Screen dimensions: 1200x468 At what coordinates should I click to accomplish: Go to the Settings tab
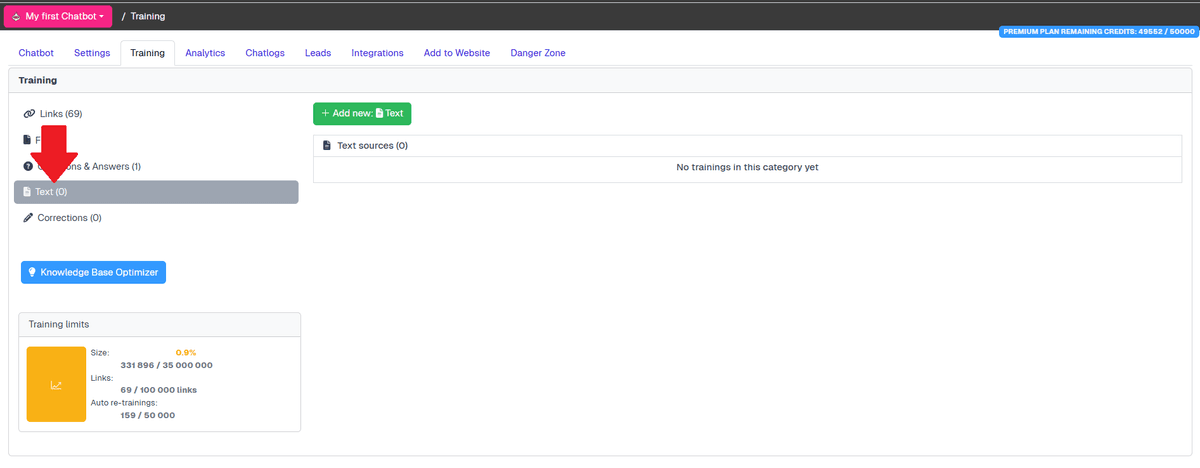click(92, 53)
